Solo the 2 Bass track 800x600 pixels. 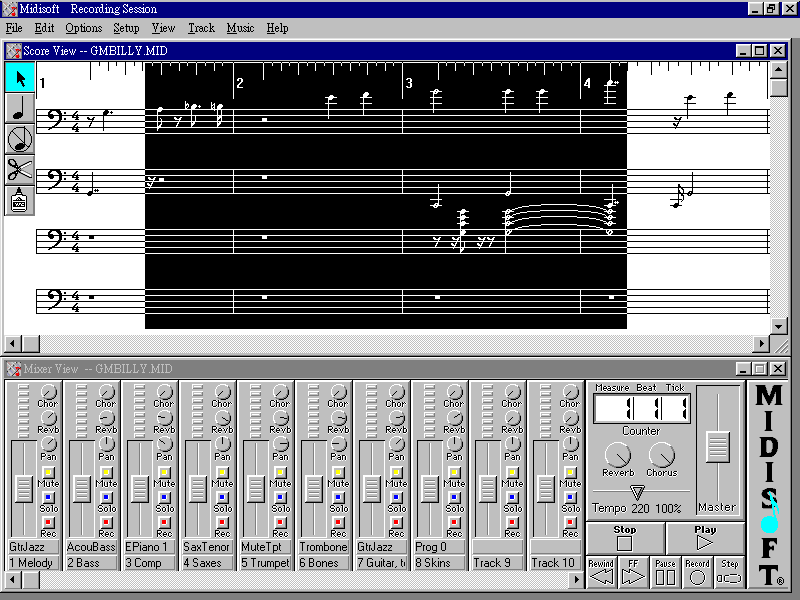[x=106, y=497]
